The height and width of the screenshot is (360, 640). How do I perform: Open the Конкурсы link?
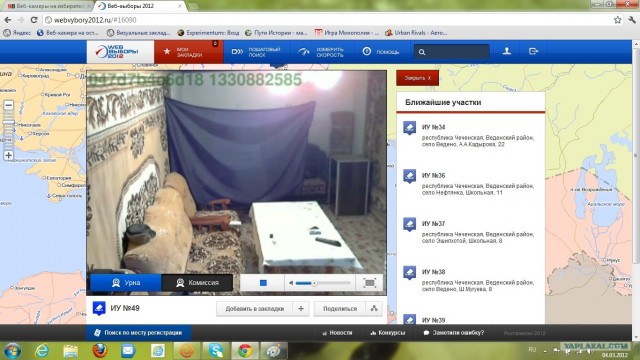tap(387, 333)
